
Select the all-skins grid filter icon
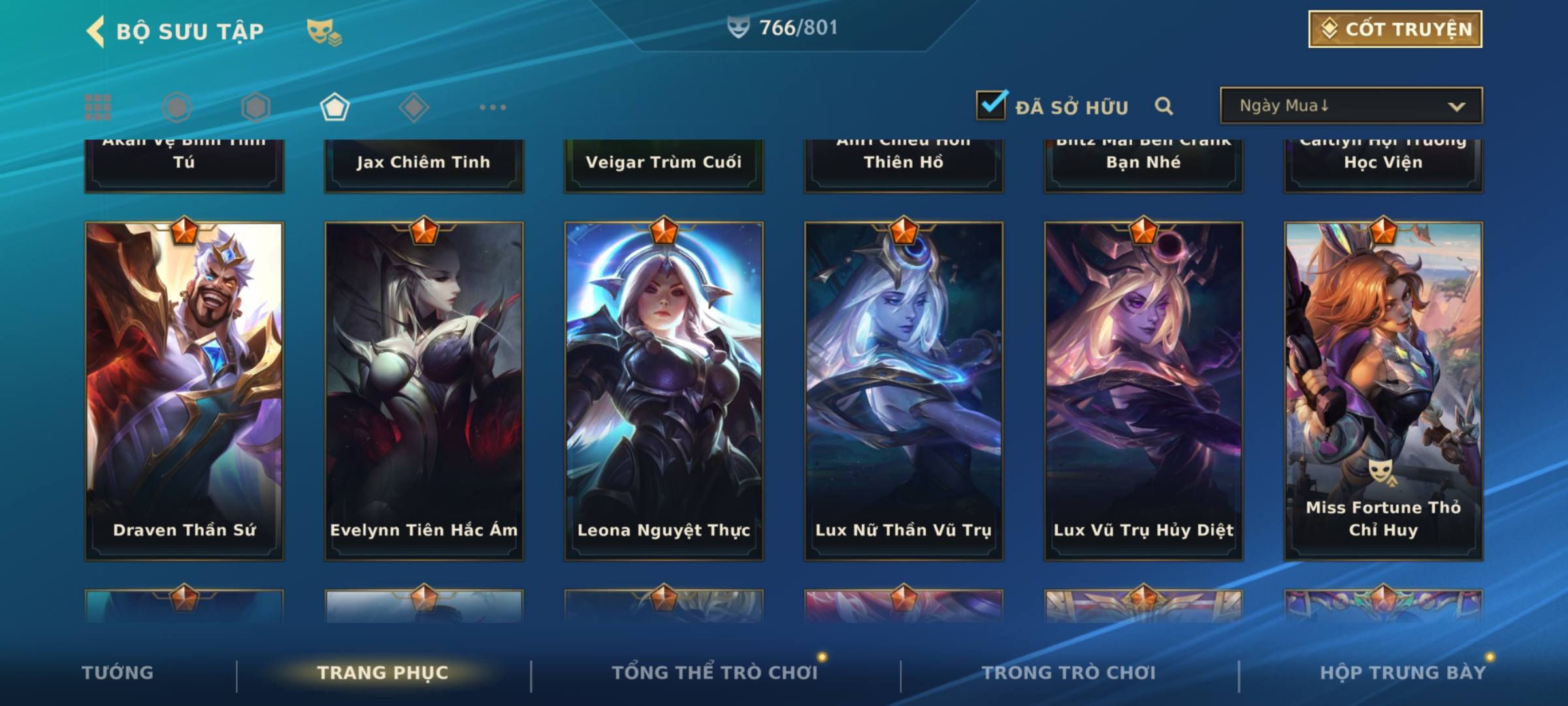pyautogui.click(x=98, y=107)
